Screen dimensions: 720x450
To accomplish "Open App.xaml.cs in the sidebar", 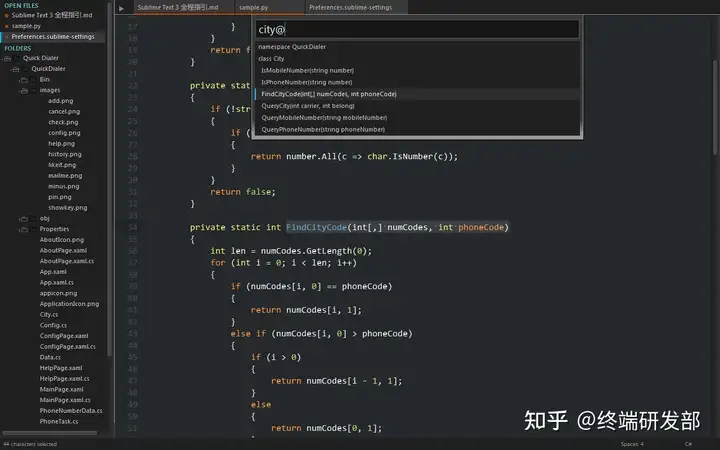I will point(56,282).
